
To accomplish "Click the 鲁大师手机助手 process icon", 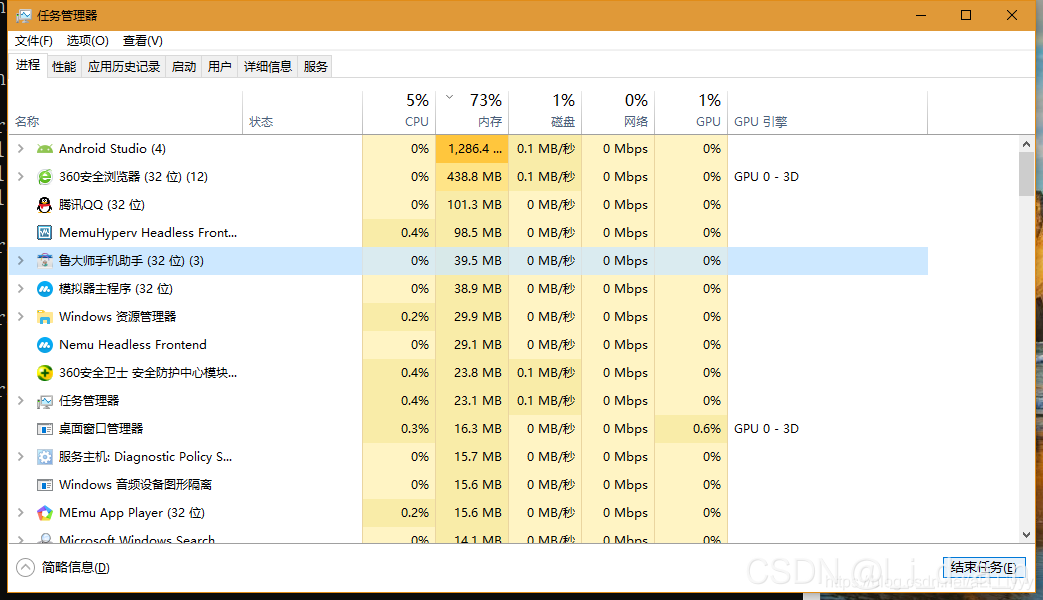I will [x=45, y=261].
